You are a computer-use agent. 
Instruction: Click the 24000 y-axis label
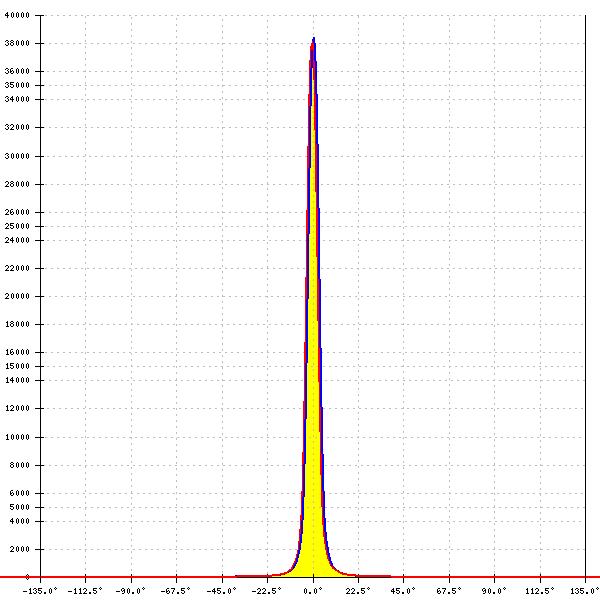coord(17,240)
